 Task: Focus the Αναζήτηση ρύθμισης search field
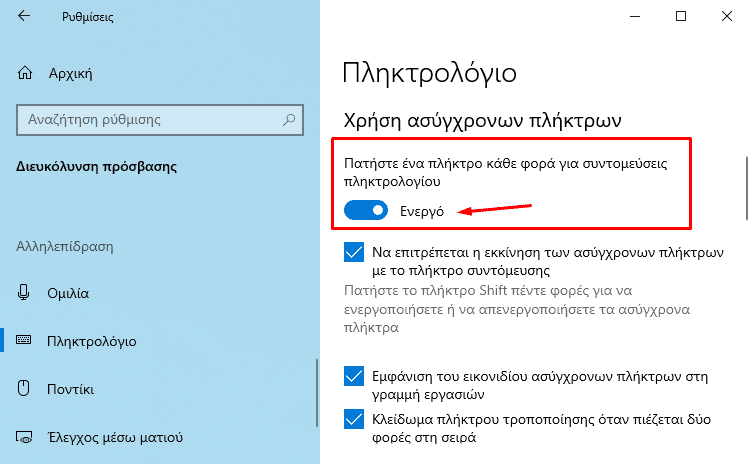160,120
